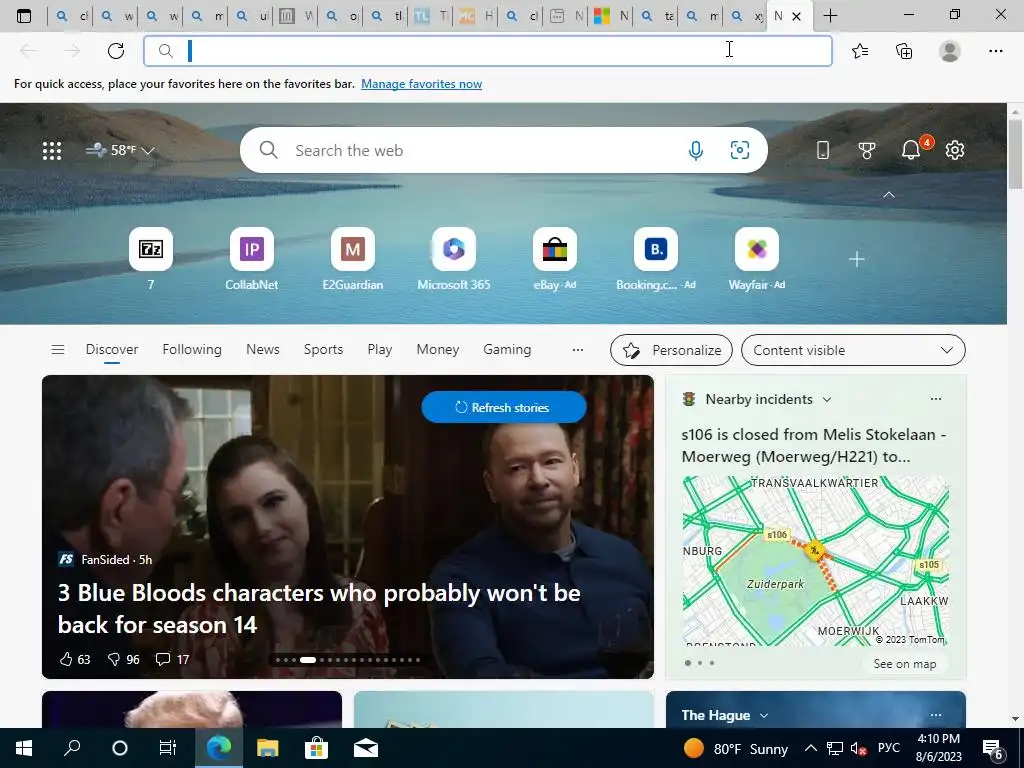
Task: Open the Zuiderpark traffic map
Action: click(815, 560)
